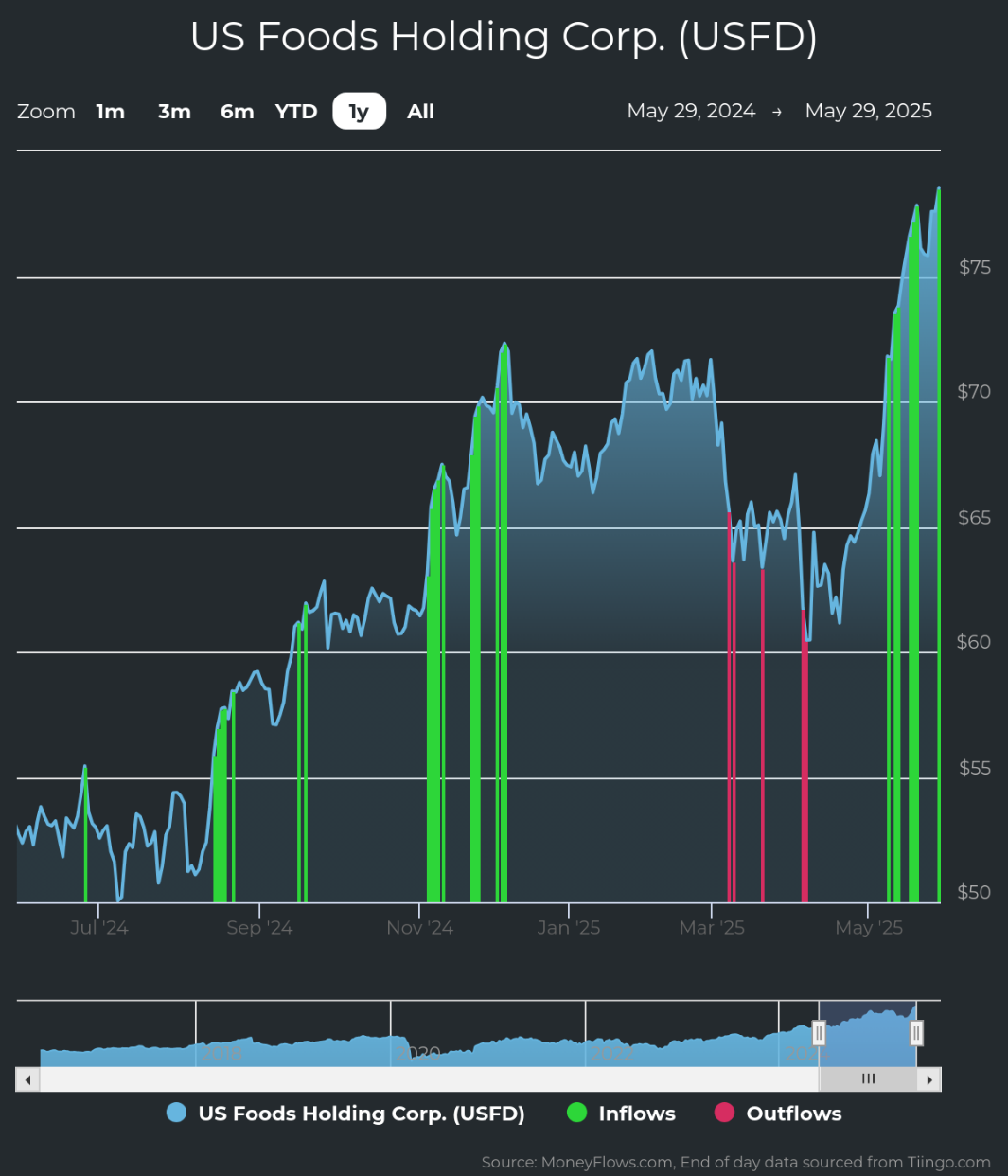Screen dimensions: 1008x1176
Task: Click the Sep '24 axis label
Action: tap(259, 928)
